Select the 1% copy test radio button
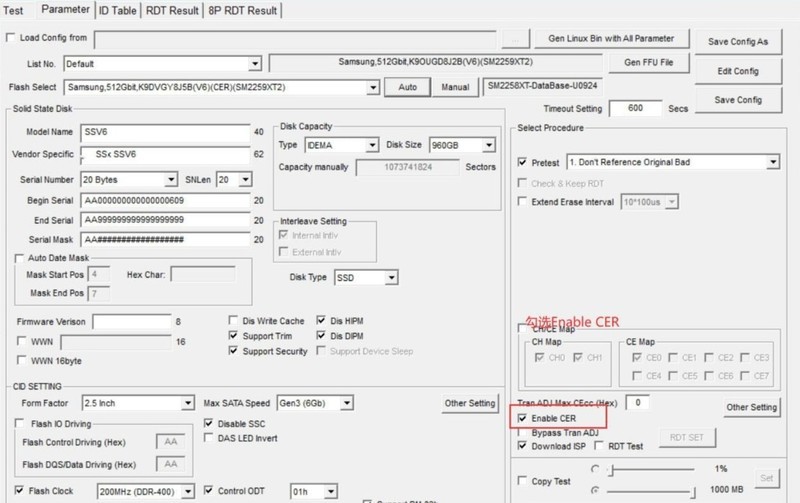The image size is (800, 503). tap(595, 469)
